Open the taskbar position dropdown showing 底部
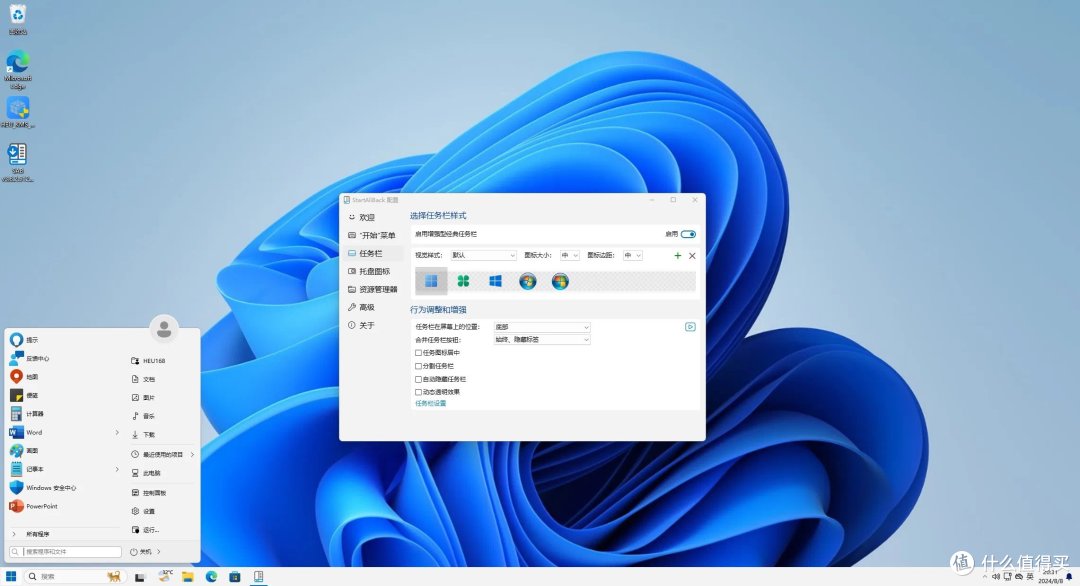The image size is (1080, 586). point(542,327)
